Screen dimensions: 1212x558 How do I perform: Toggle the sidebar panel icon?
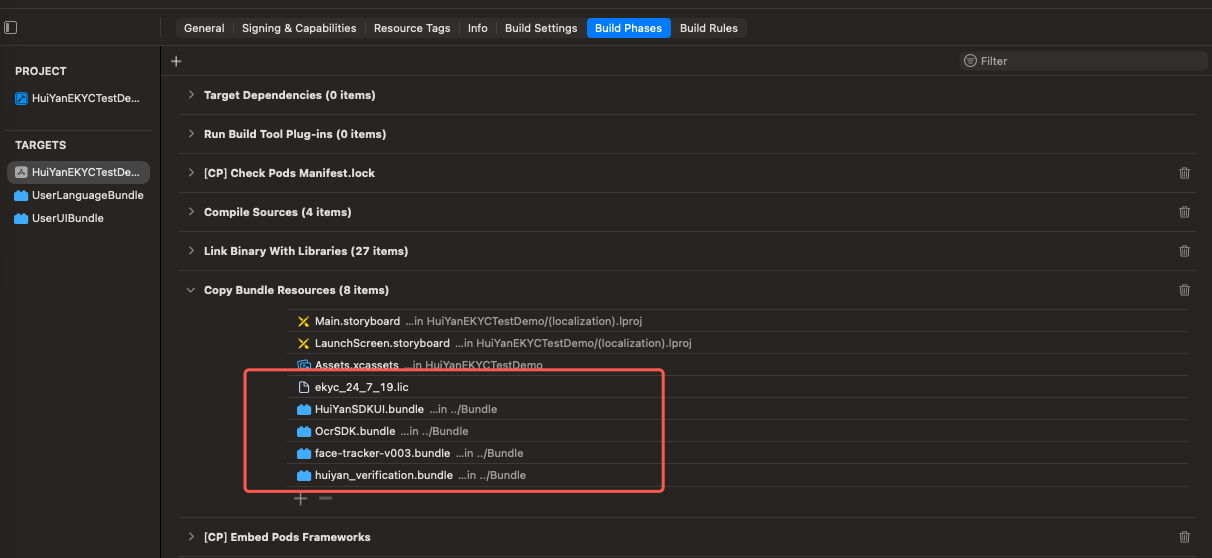pyautogui.click(x=11, y=28)
